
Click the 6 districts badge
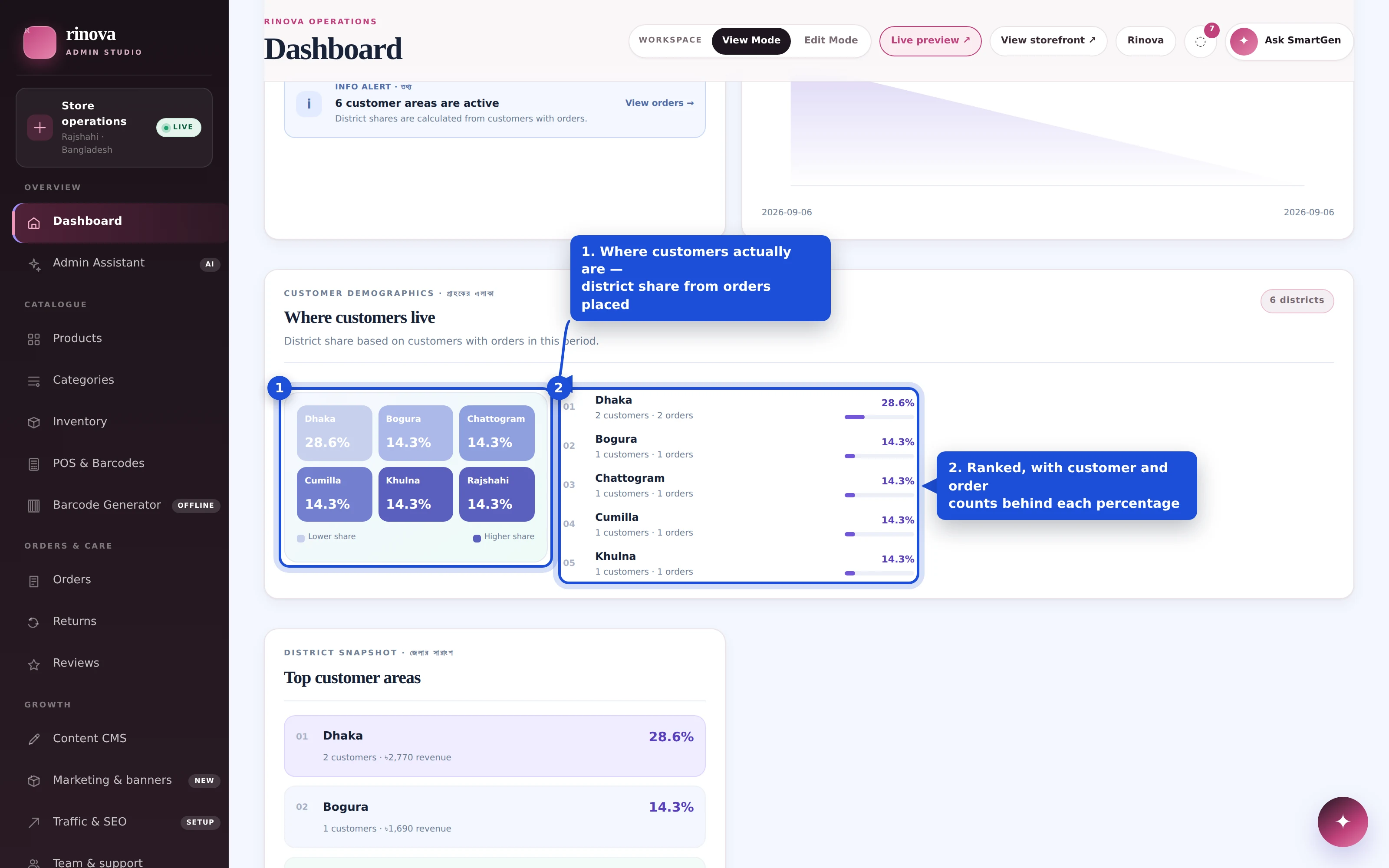[1297, 301]
